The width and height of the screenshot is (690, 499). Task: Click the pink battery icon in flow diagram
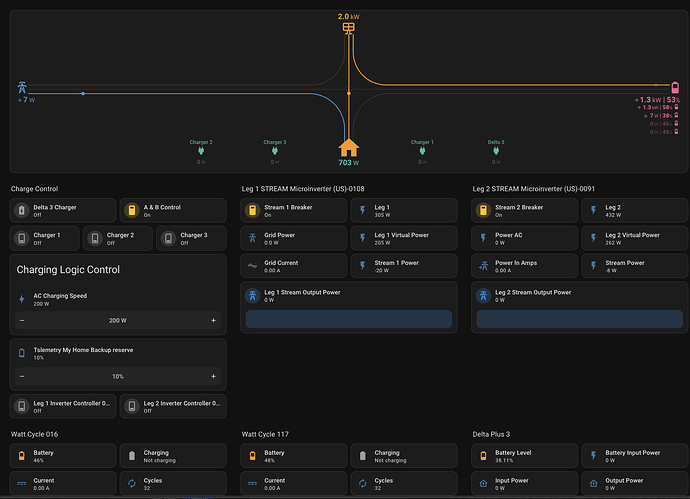click(x=675, y=87)
